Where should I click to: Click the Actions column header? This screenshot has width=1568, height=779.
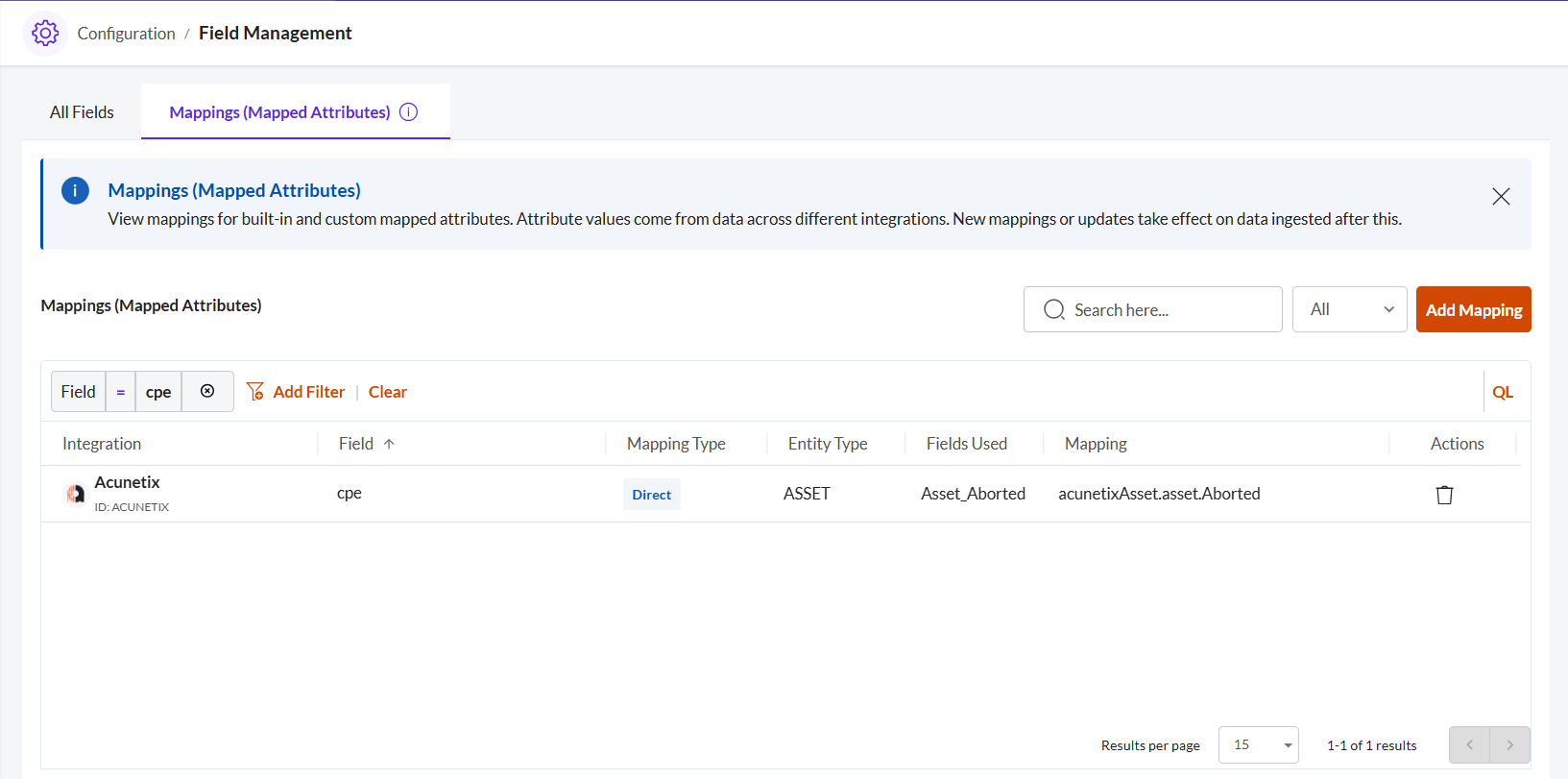point(1458,444)
